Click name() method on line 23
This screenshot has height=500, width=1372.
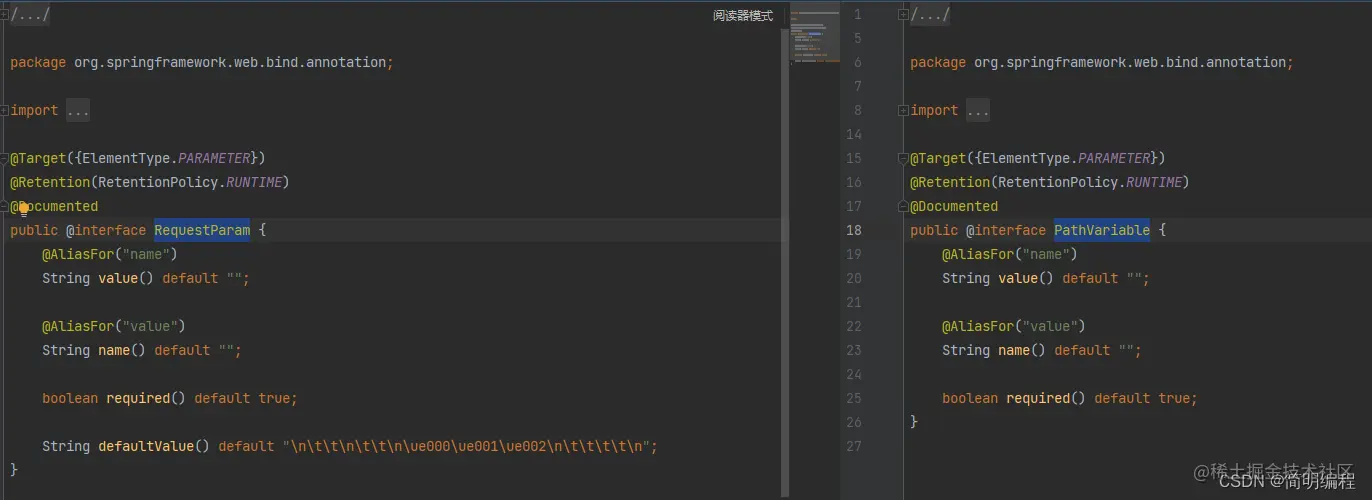tap(1022, 350)
